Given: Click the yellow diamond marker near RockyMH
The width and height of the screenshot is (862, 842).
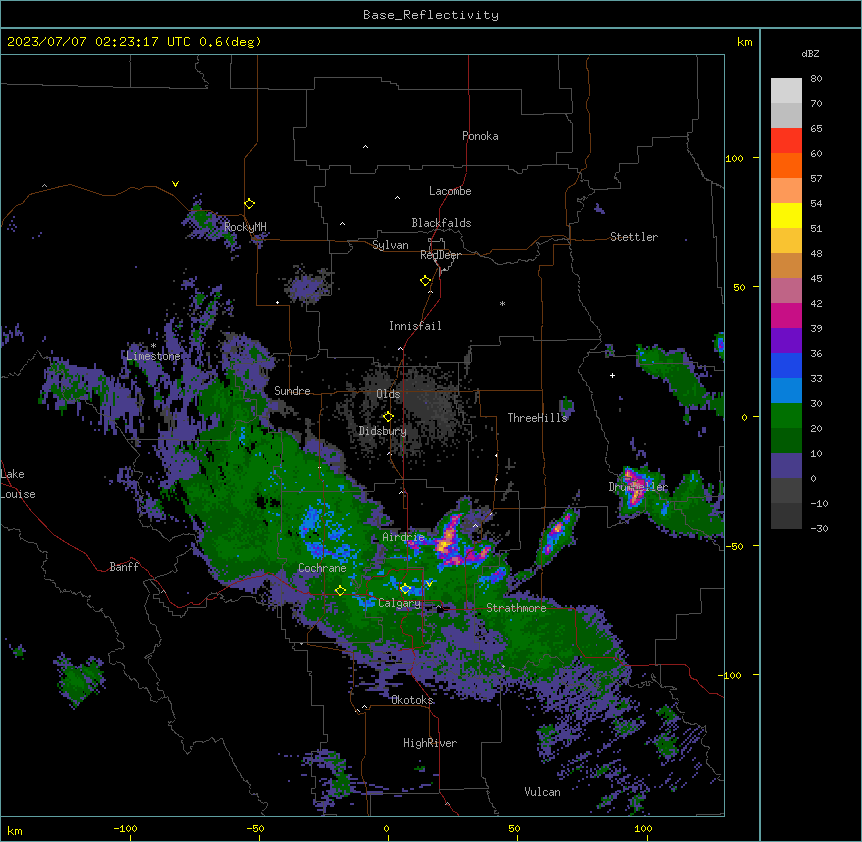Looking at the screenshot, I should tap(250, 203).
